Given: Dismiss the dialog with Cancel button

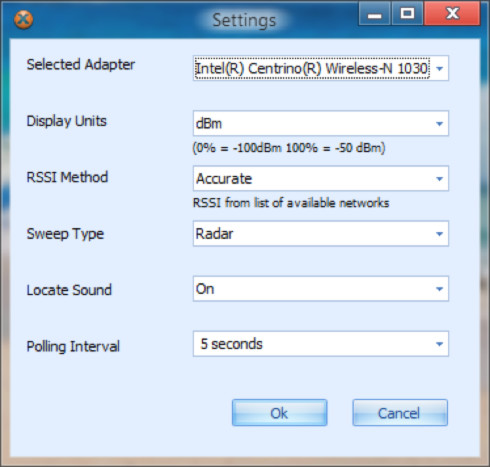Looking at the screenshot, I should pyautogui.click(x=400, y=413).
